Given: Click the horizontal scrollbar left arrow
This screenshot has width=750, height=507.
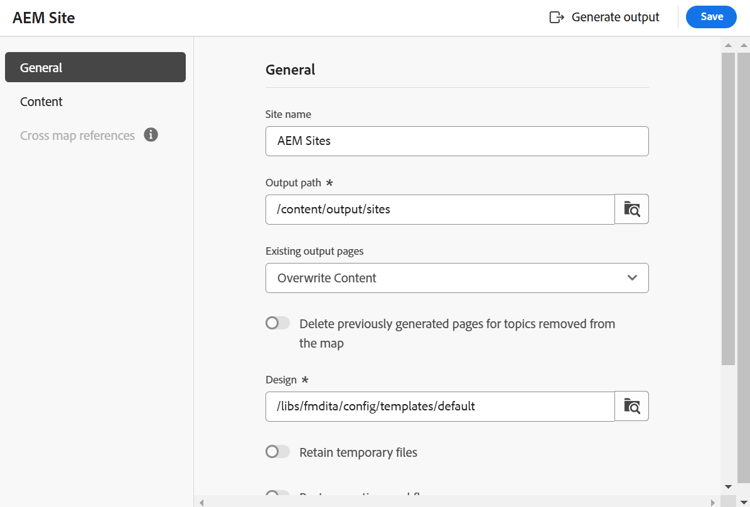Looking at the screenshot, I should pyautogui.click(x=202, y=501).
